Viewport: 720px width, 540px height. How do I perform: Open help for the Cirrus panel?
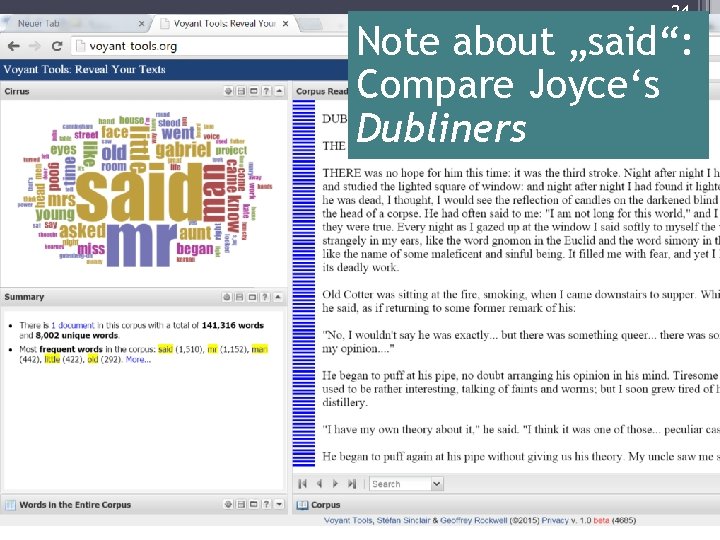point(266,91)
